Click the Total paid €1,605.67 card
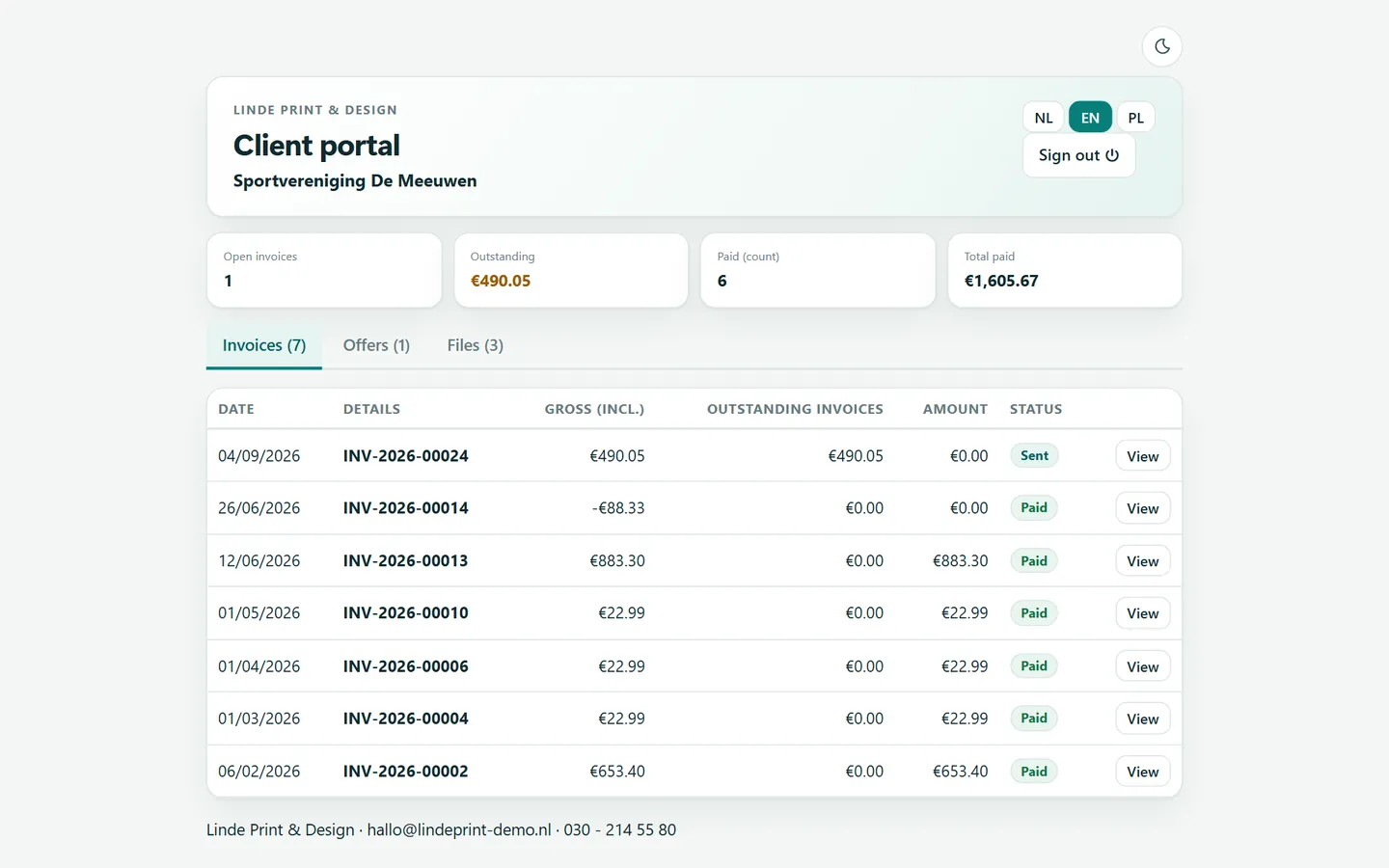Screen dimensions: 1389x868 1065,270
